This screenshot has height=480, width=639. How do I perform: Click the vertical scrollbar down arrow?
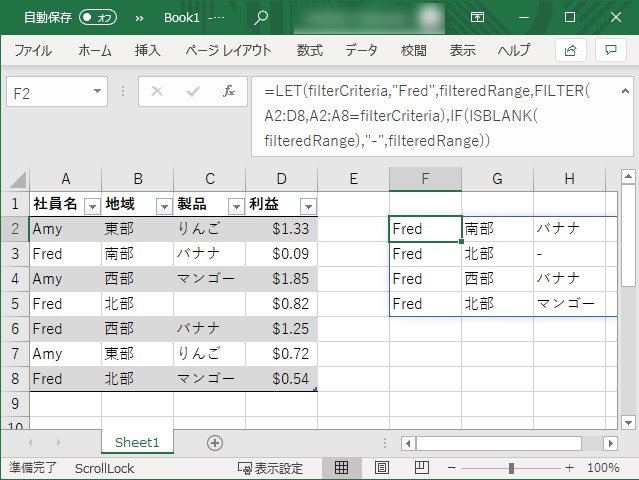coord(628,423)
